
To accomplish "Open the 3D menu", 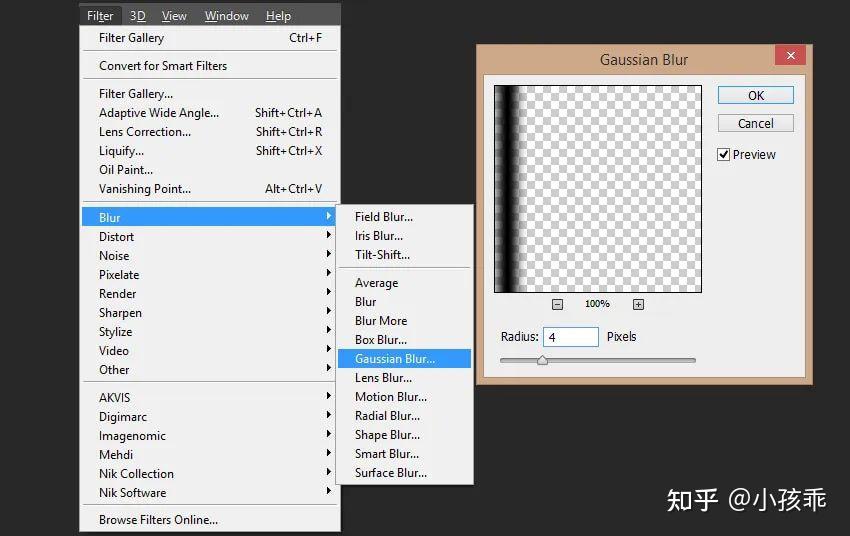I will [138, 16].
